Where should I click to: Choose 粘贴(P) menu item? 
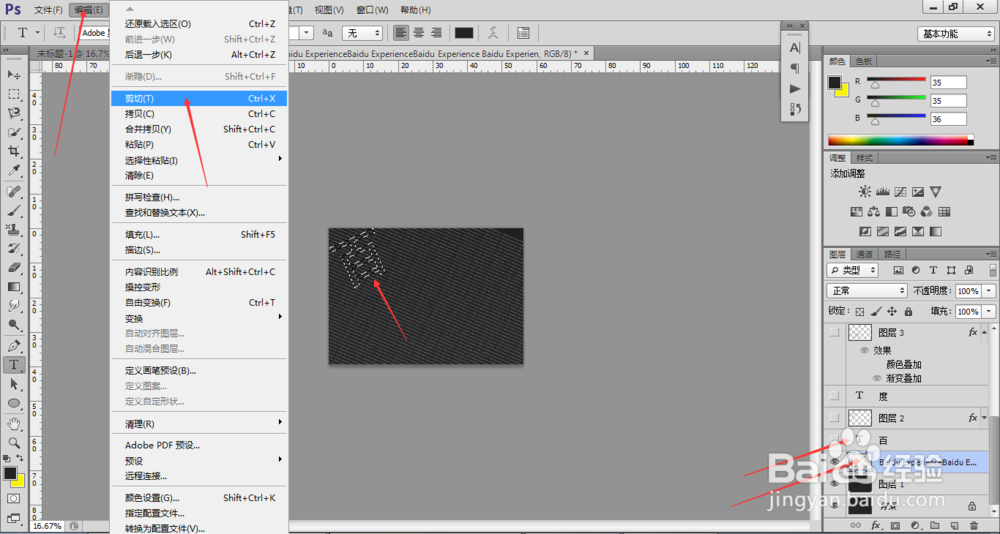click(199, 144)
